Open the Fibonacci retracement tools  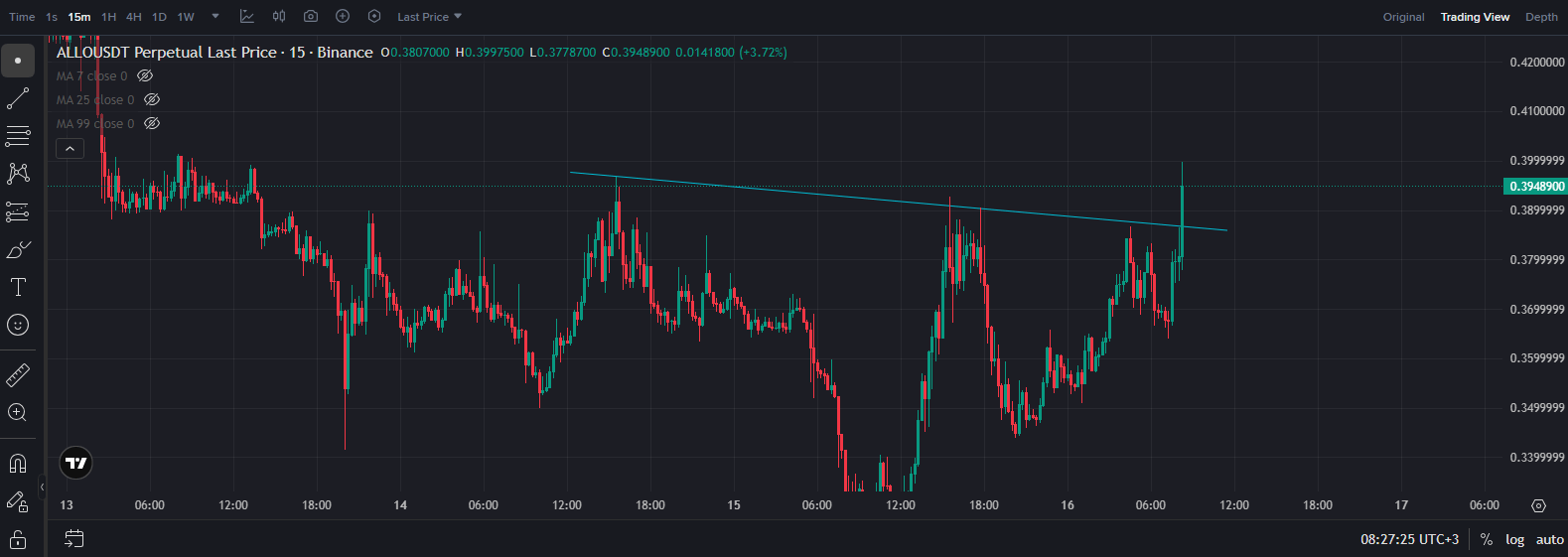18,136
